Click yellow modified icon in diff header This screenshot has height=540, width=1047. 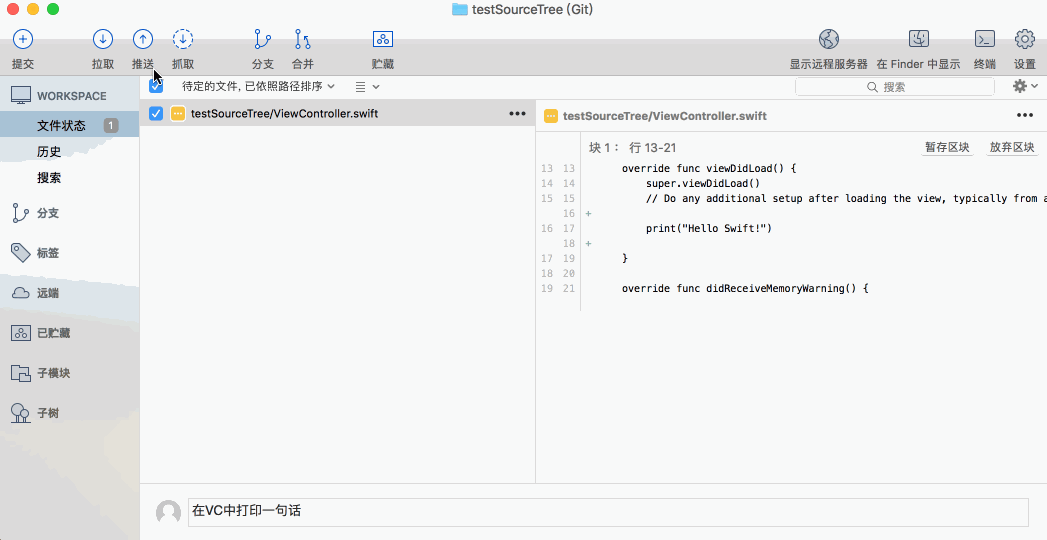[551, 115]
